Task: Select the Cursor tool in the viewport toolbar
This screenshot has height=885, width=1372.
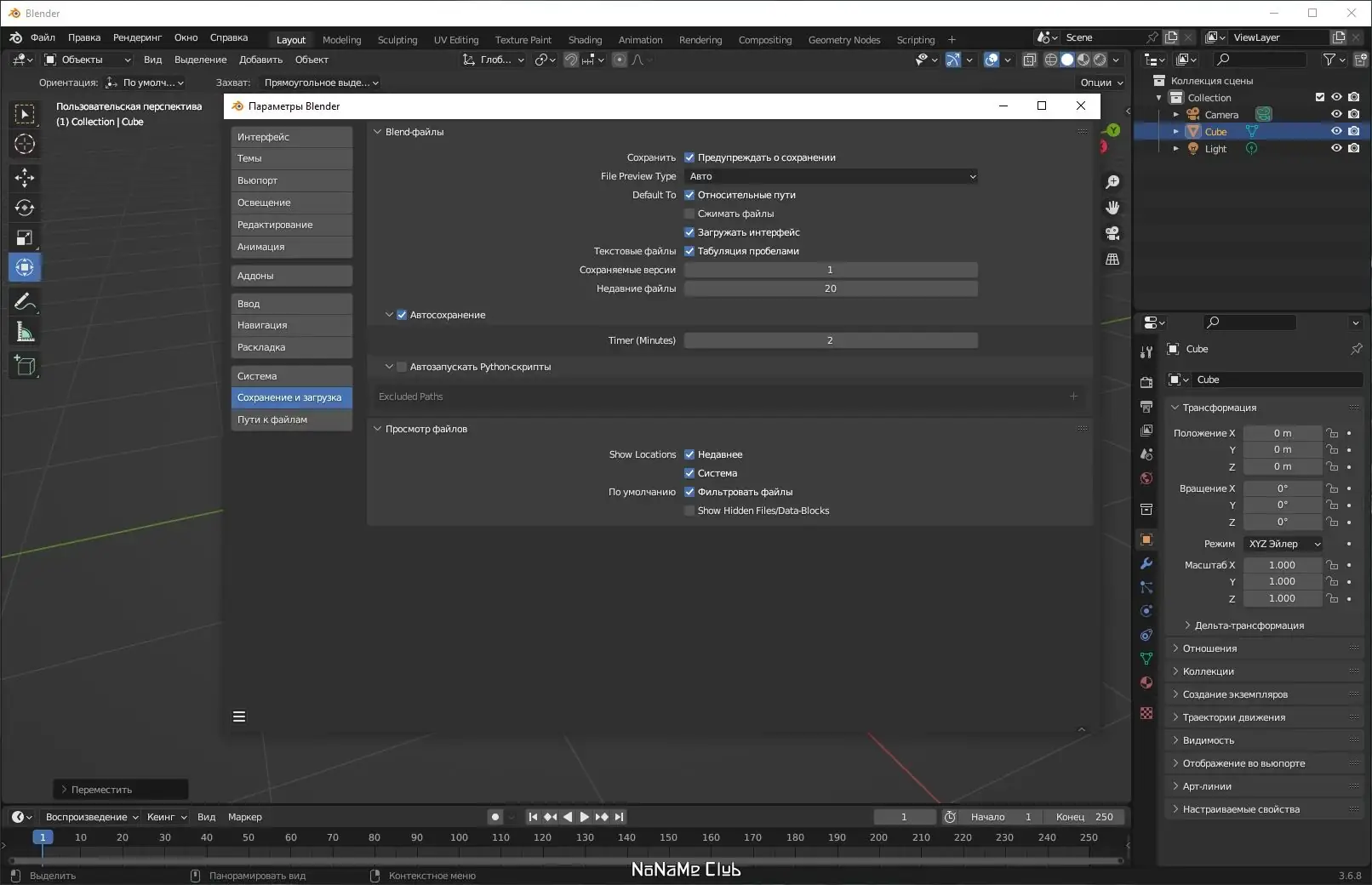Action: 25,145
